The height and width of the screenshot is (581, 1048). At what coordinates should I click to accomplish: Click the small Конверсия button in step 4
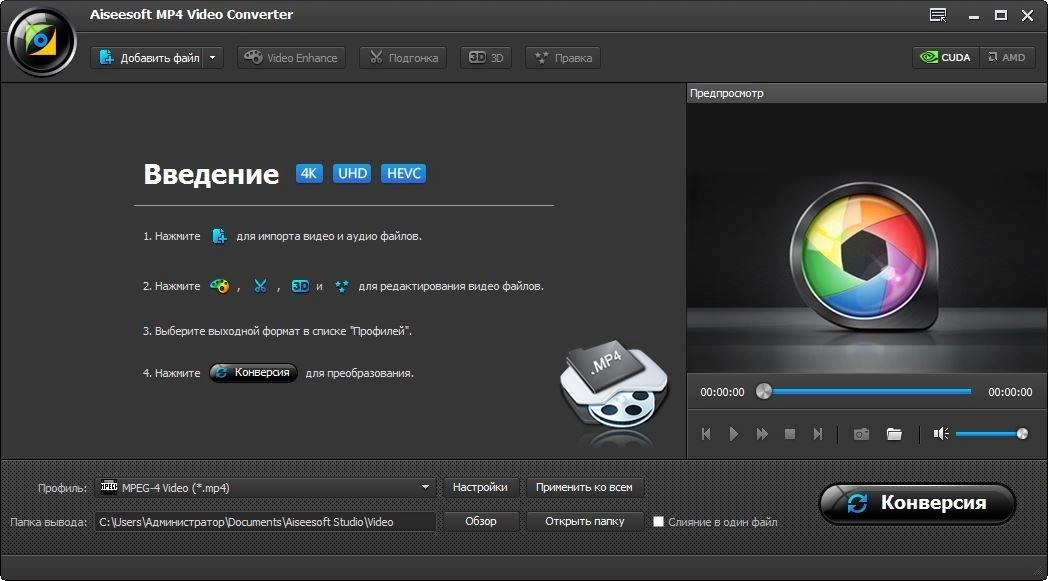point(253,372)
